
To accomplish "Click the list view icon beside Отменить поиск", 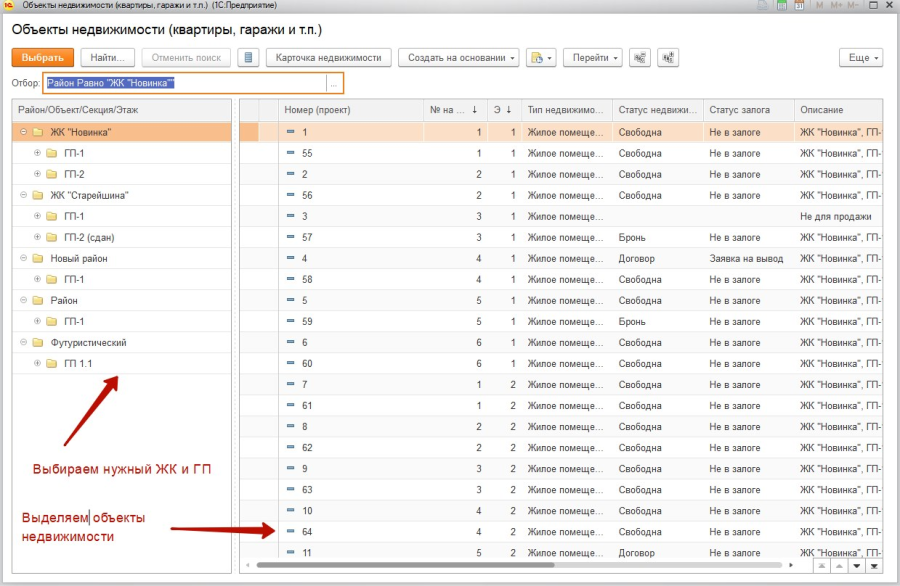I will (x=249, y=58).
